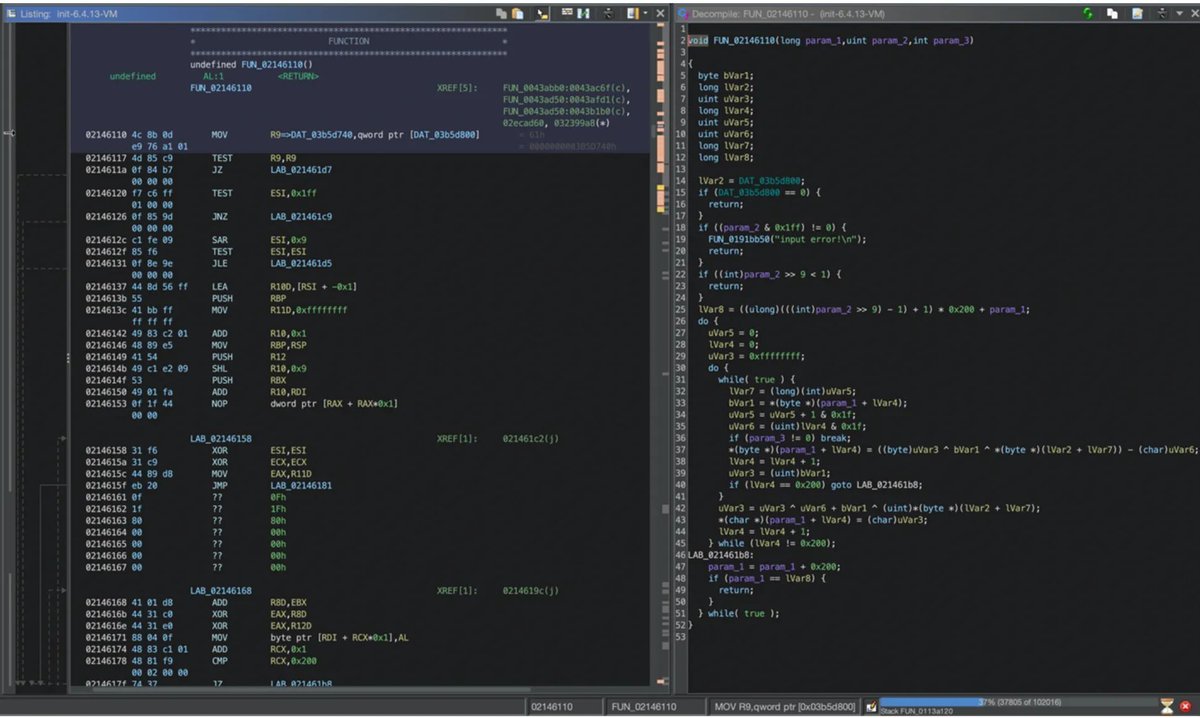Click the Paste icon in the Listing toolbar
Viewport: 1200px width, 718px height.
pos(517,12)
